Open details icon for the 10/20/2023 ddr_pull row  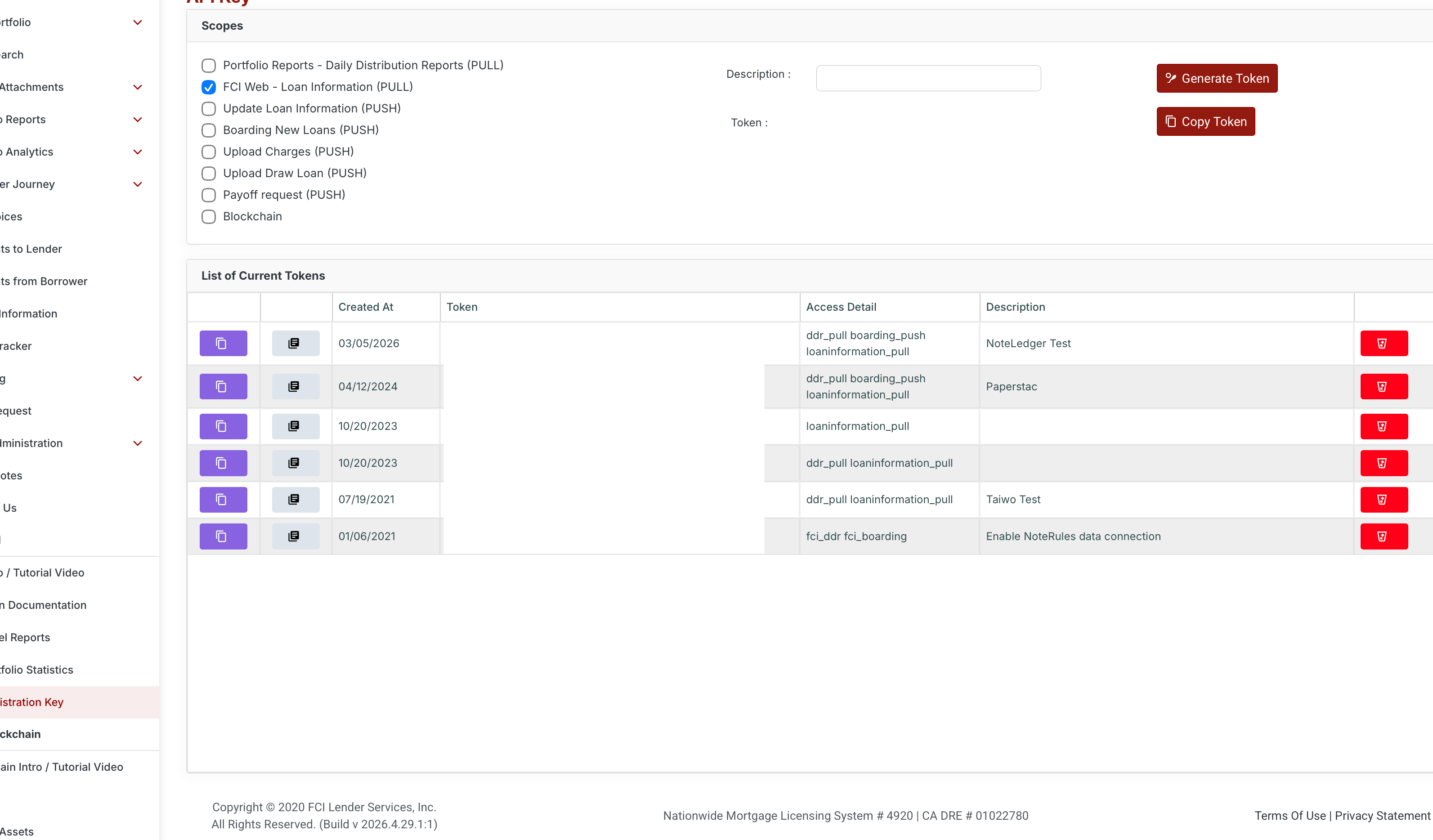(296, 463)
